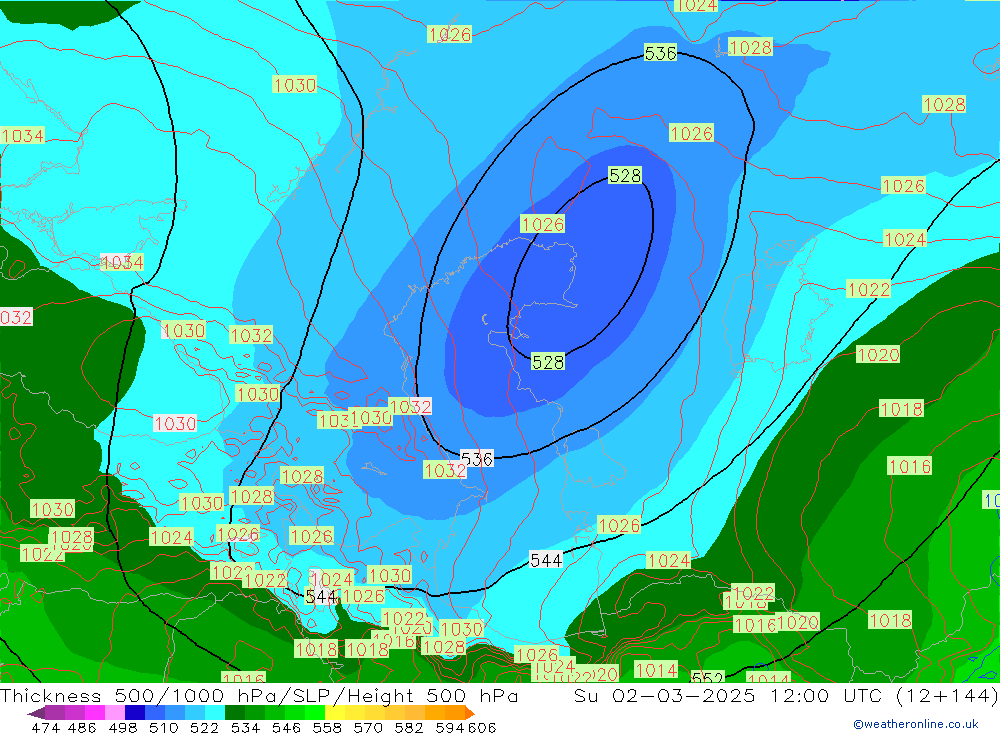Click the purple left-arrow end of color scale

(x=36, y=713)
